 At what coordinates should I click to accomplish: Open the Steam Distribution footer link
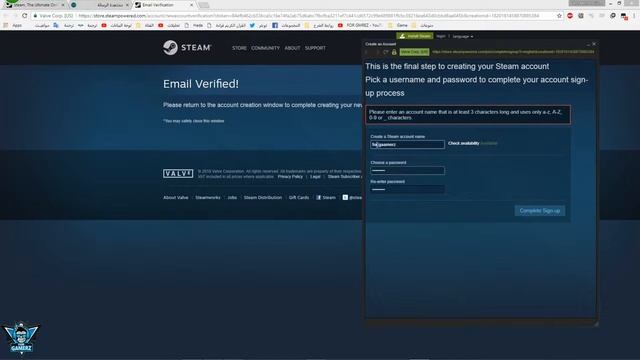pos(263,198)
